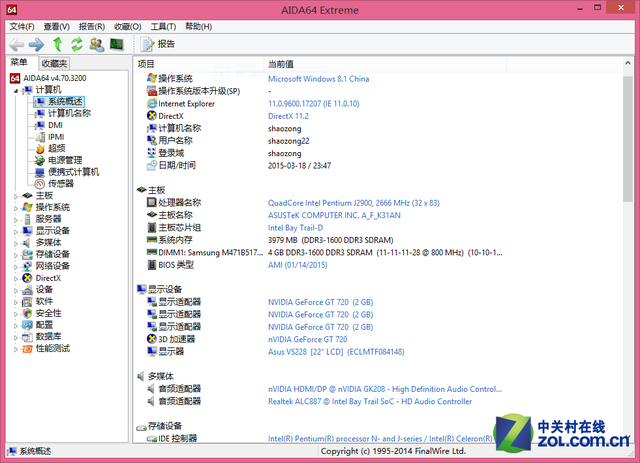Expand the DirectX tree node
Viewport: 640px width, 463px height.
coord(16,279)
